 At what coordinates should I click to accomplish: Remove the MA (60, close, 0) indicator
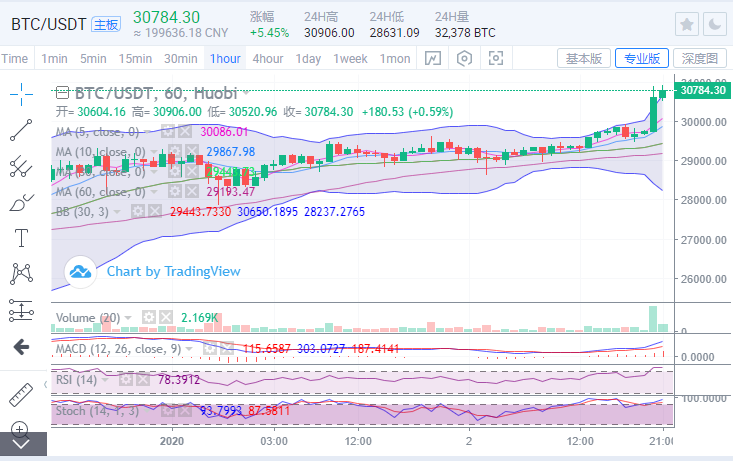pyautogui.click(x=191, y=192)
